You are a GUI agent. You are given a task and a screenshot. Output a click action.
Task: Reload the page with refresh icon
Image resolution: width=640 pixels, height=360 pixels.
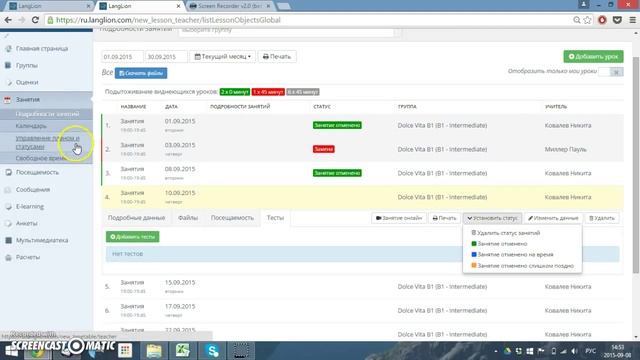35,20
